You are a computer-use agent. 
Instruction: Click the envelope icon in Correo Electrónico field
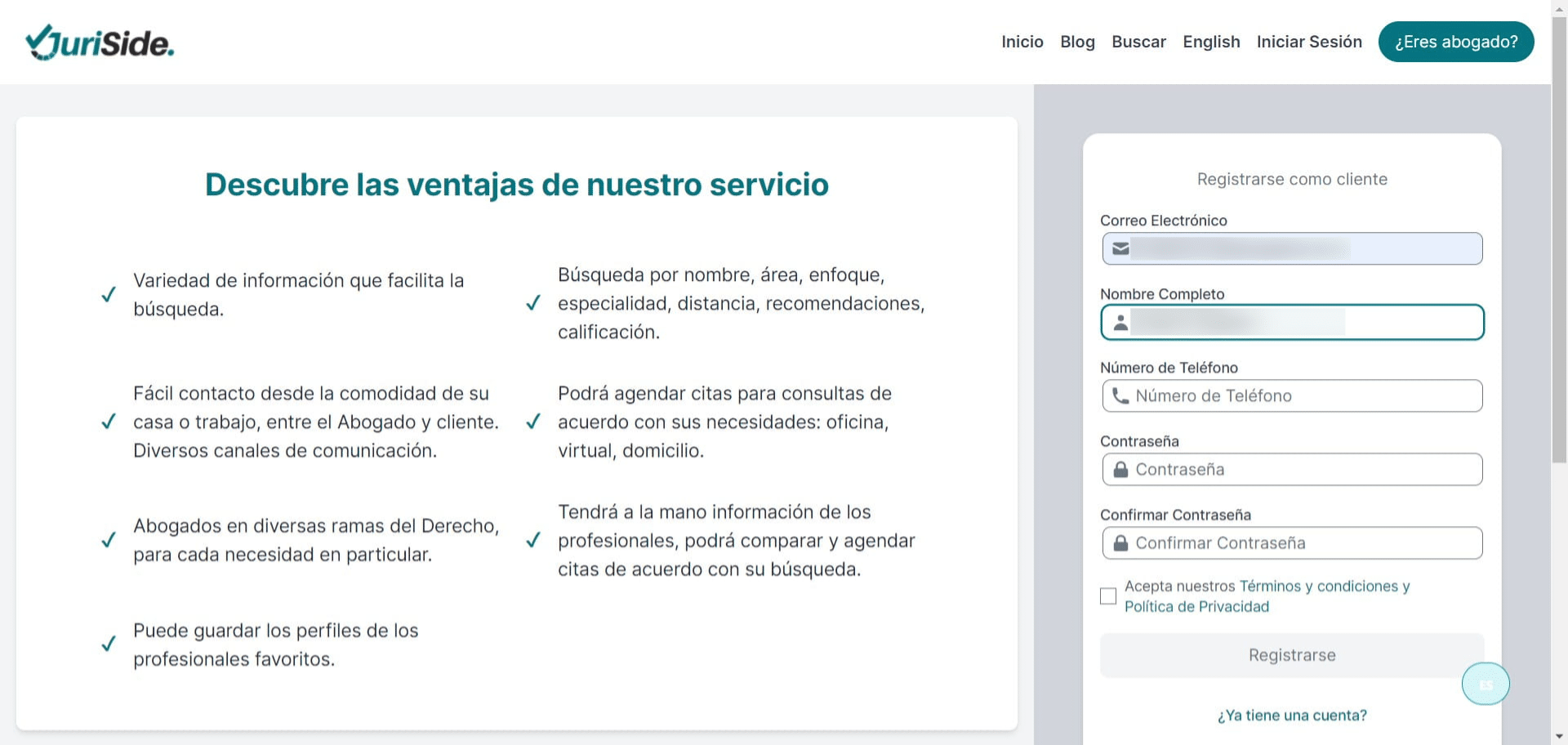1120,248
